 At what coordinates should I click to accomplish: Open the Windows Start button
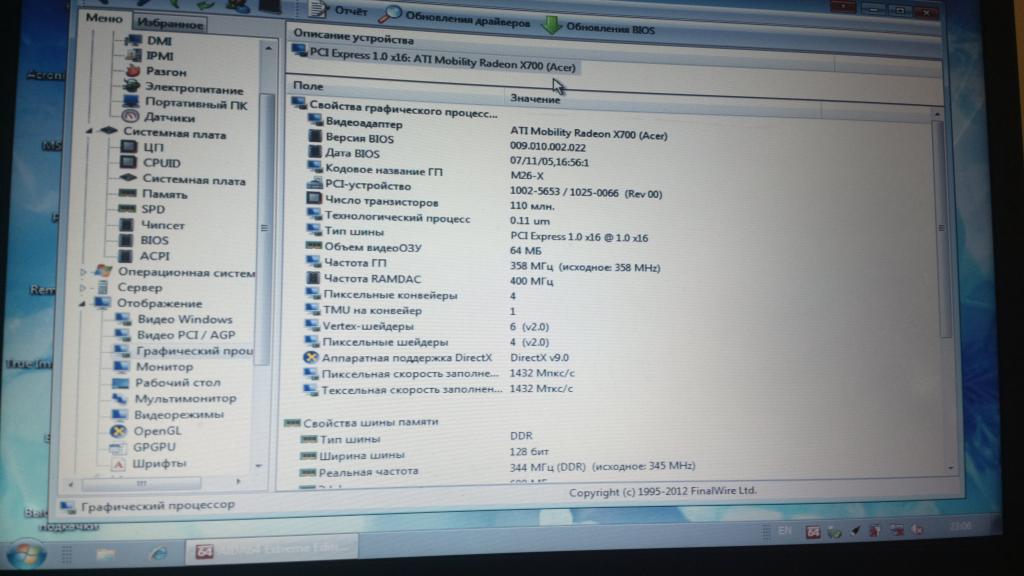[x=21, y=551]
